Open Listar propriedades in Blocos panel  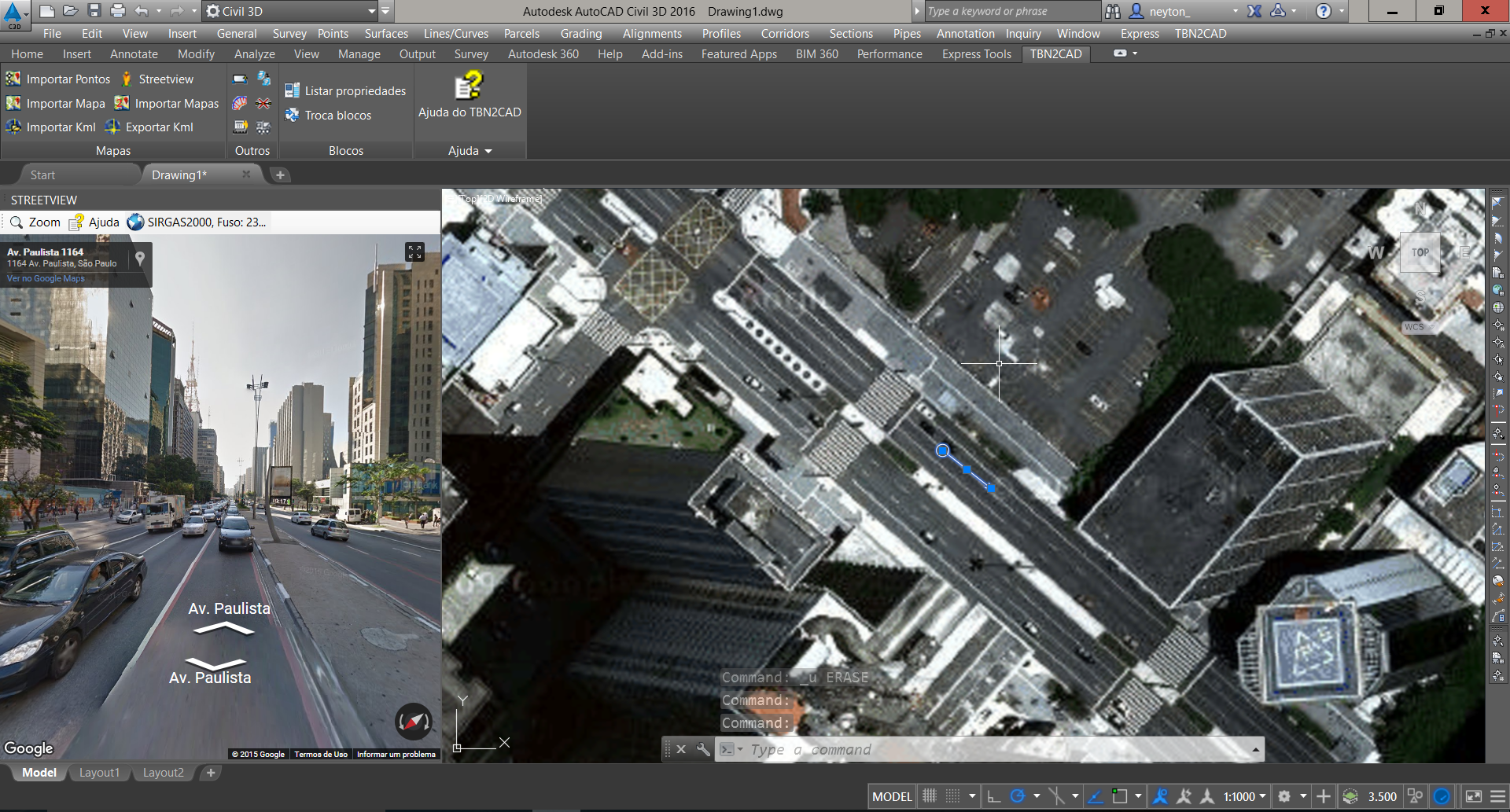[345, 91]
